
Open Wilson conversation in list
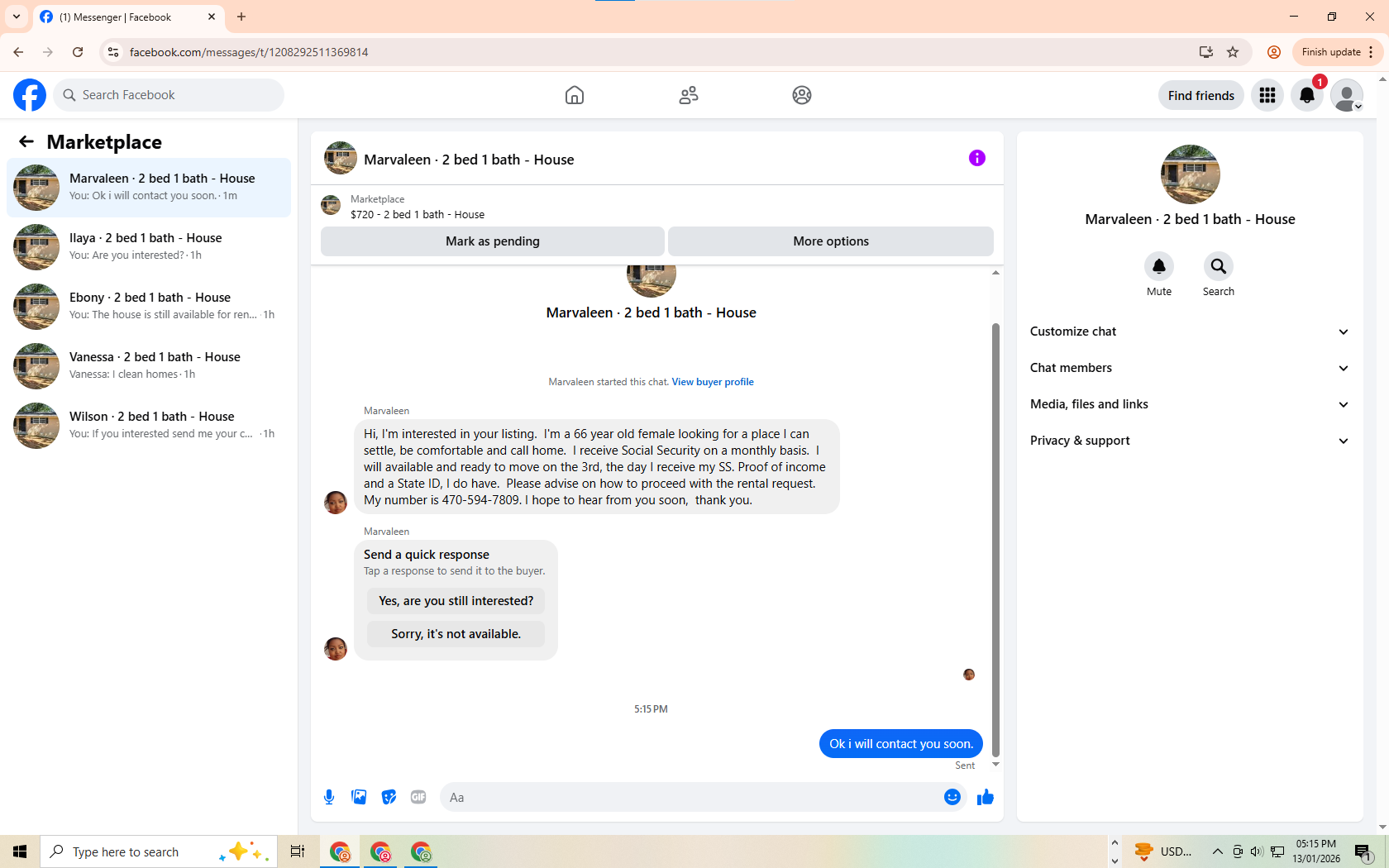[x=149, y=426]
